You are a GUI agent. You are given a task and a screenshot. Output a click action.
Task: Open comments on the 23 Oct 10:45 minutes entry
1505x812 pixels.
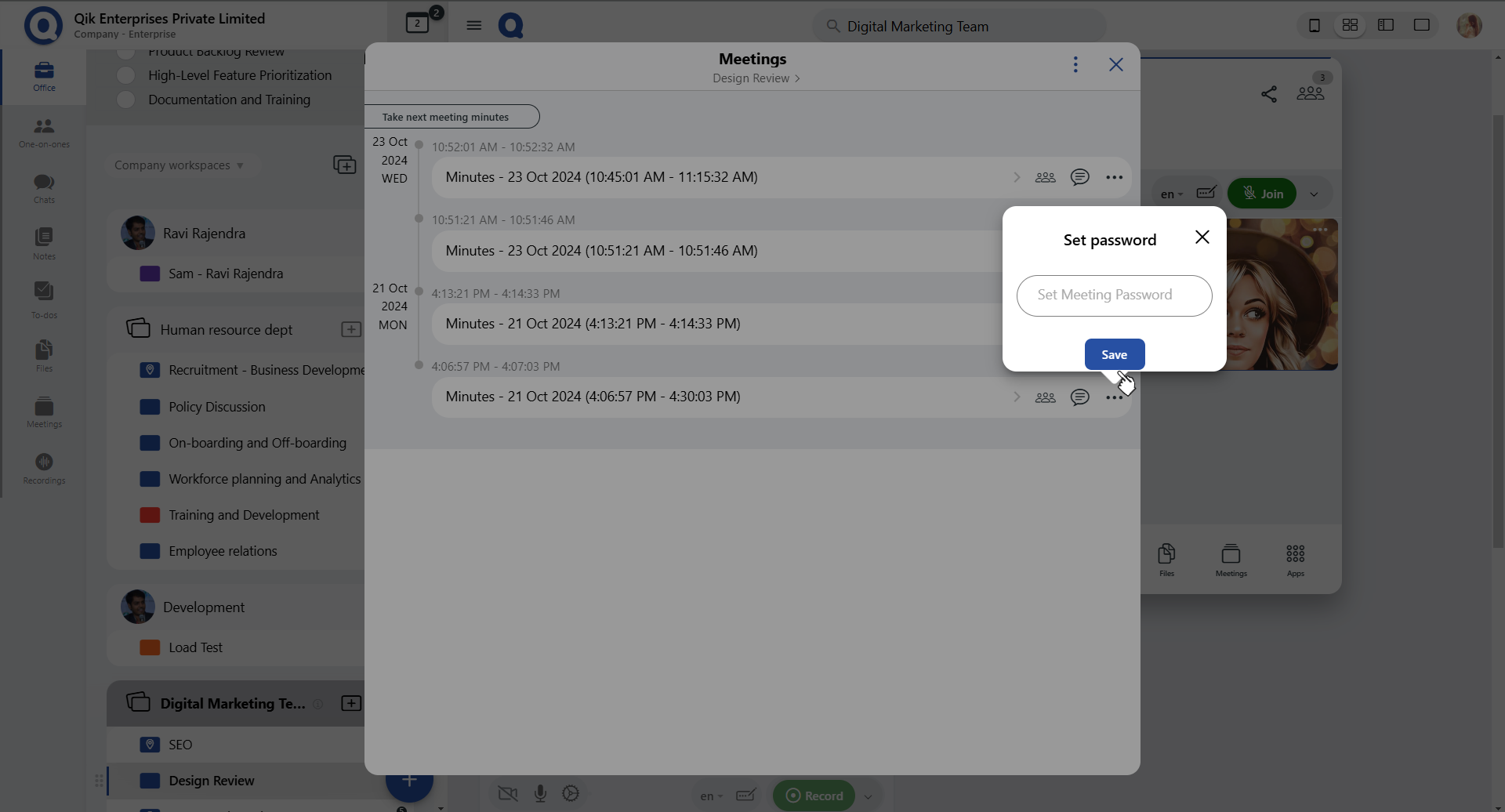click(1080, 177)
